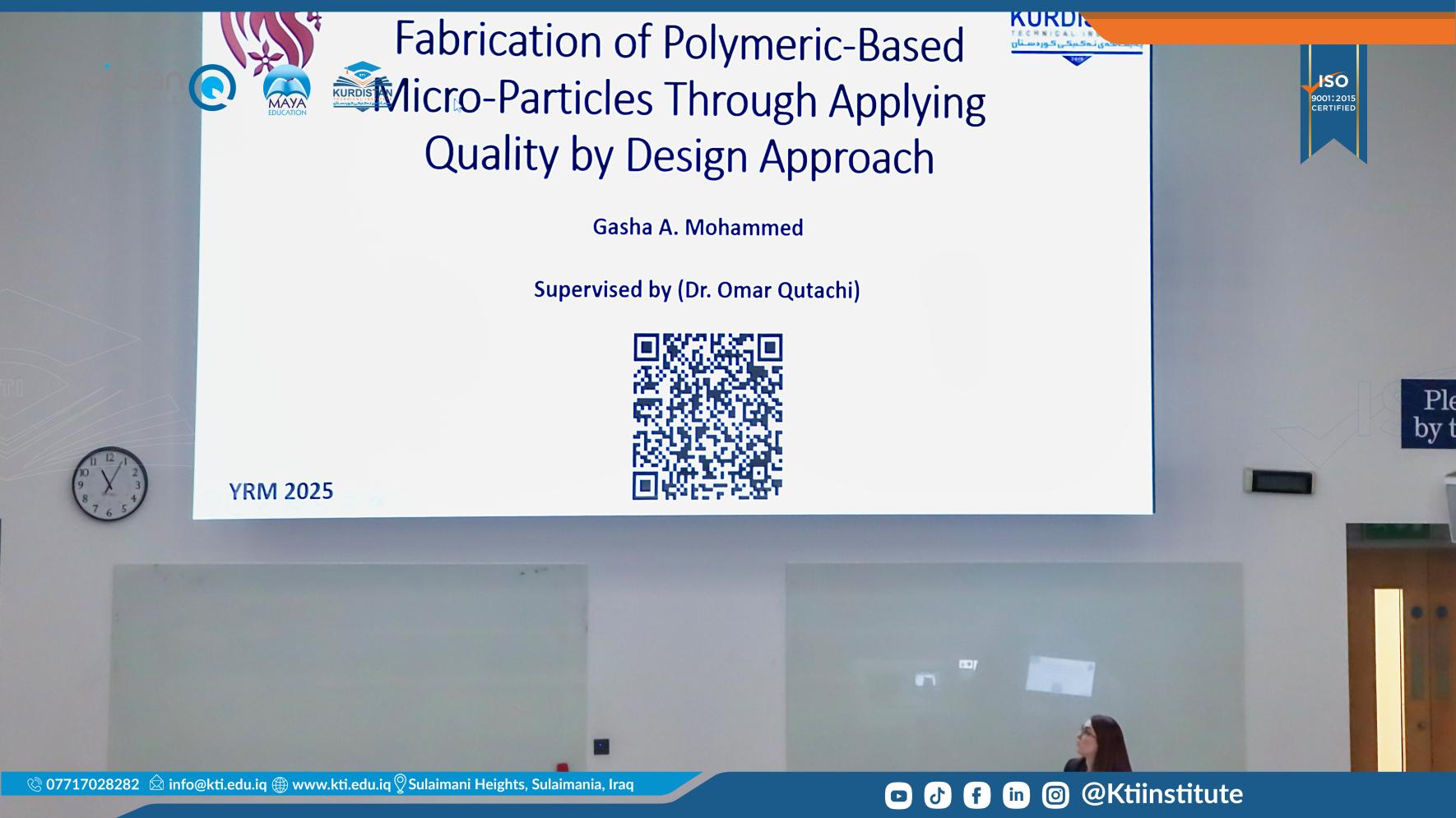Click the address Sulaimani Heights, Sulaimania, Iraq
The height and width of the screenshot is (818, 1456).
[x=521, y=784]
